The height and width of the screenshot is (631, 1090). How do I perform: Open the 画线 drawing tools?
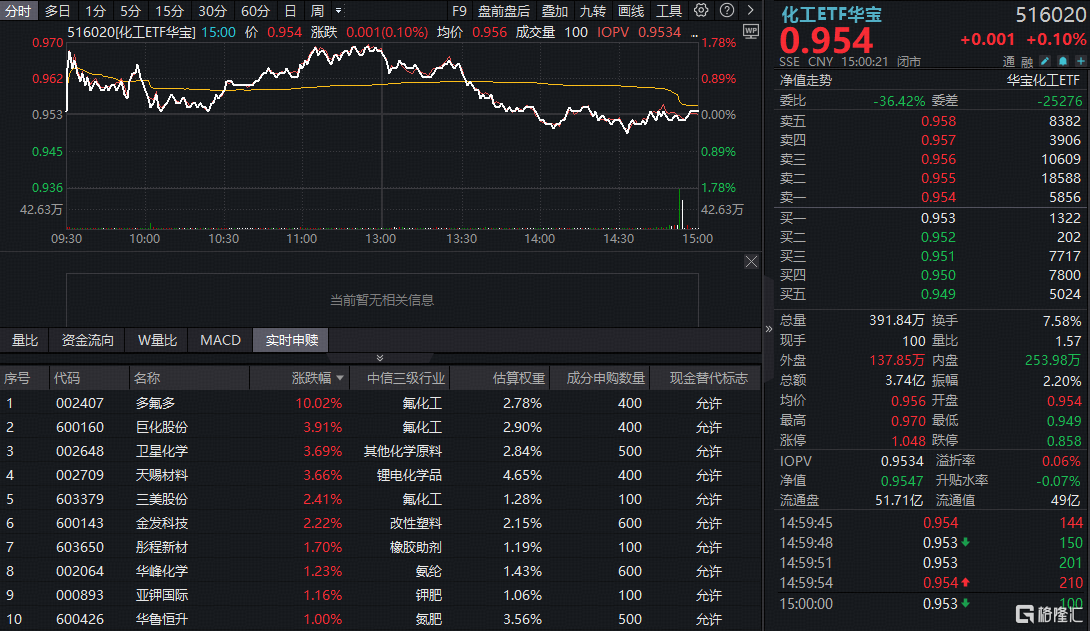click(x=631, y=11)
